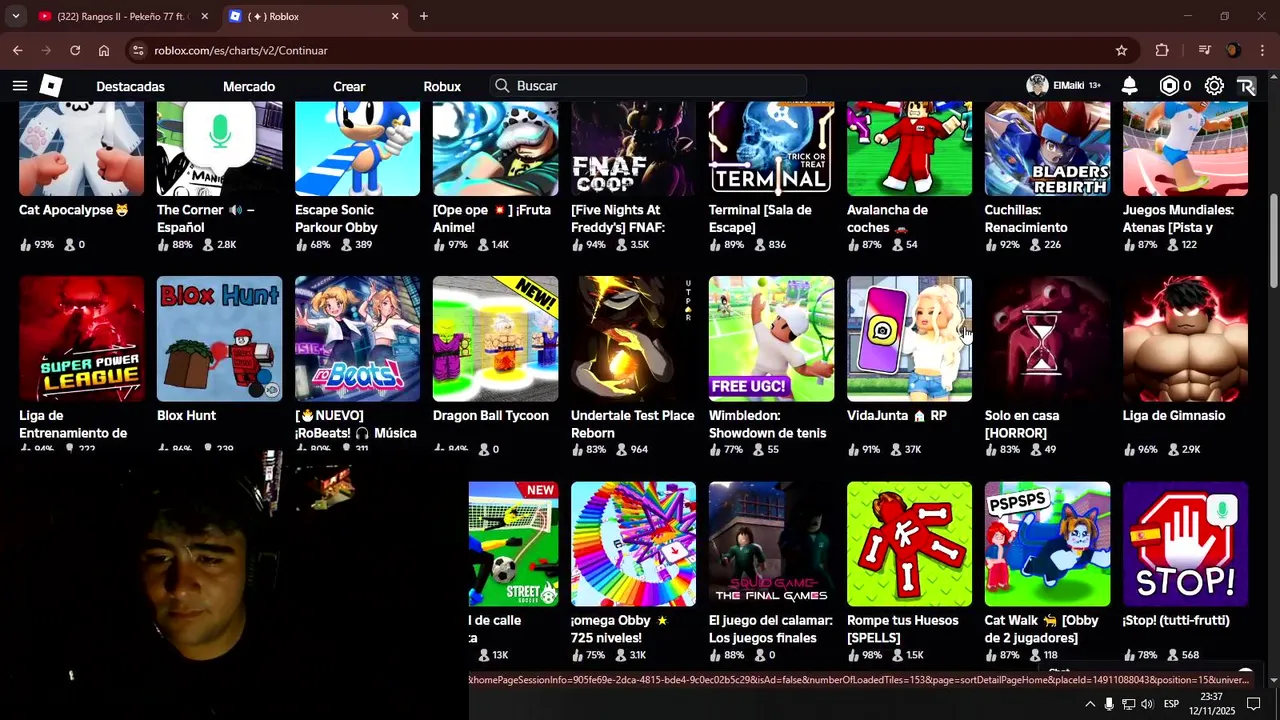Open Undertale Test Place Reborn title

[632, 424]
